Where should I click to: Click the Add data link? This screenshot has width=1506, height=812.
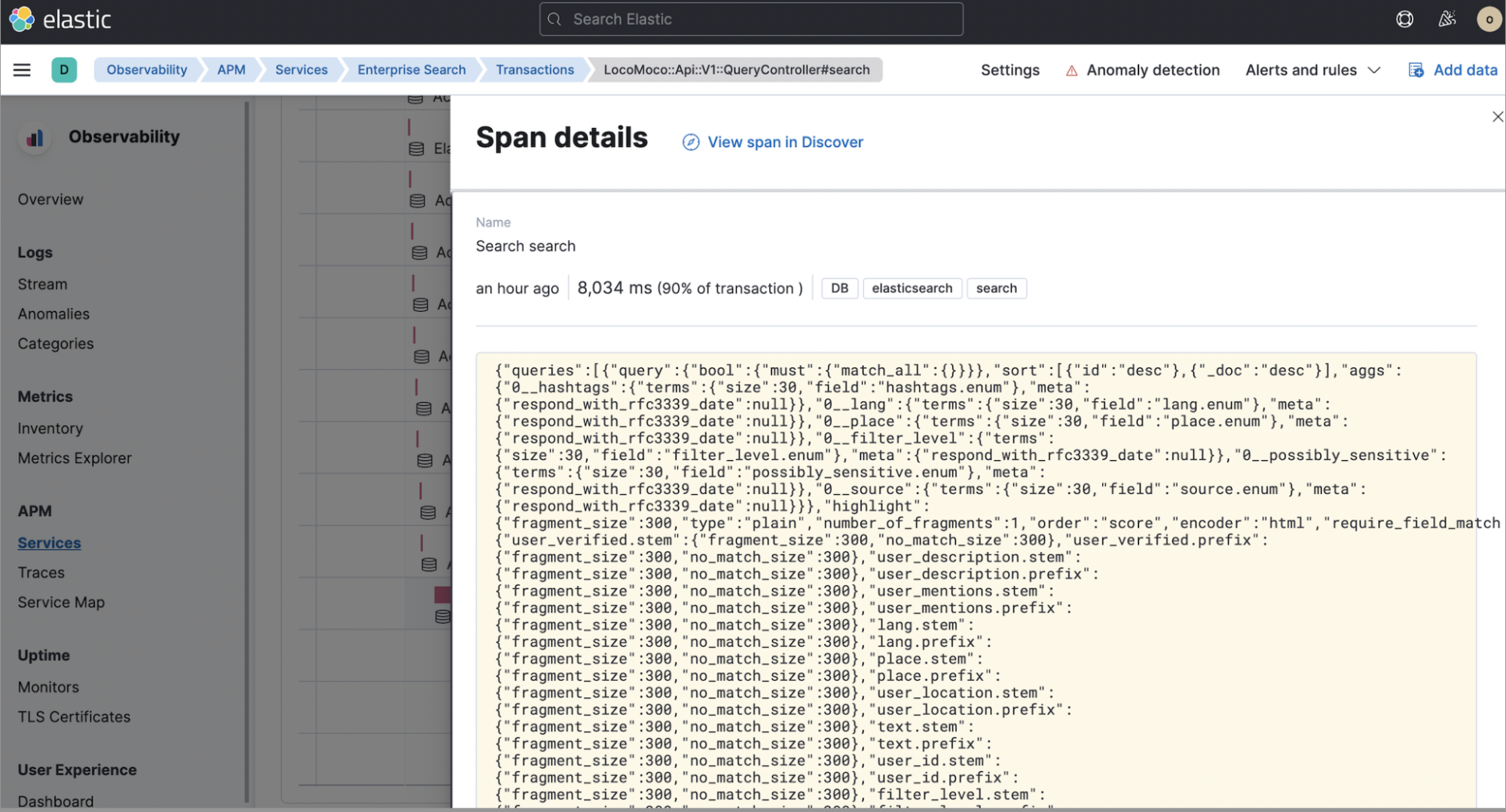point(1465,70)
